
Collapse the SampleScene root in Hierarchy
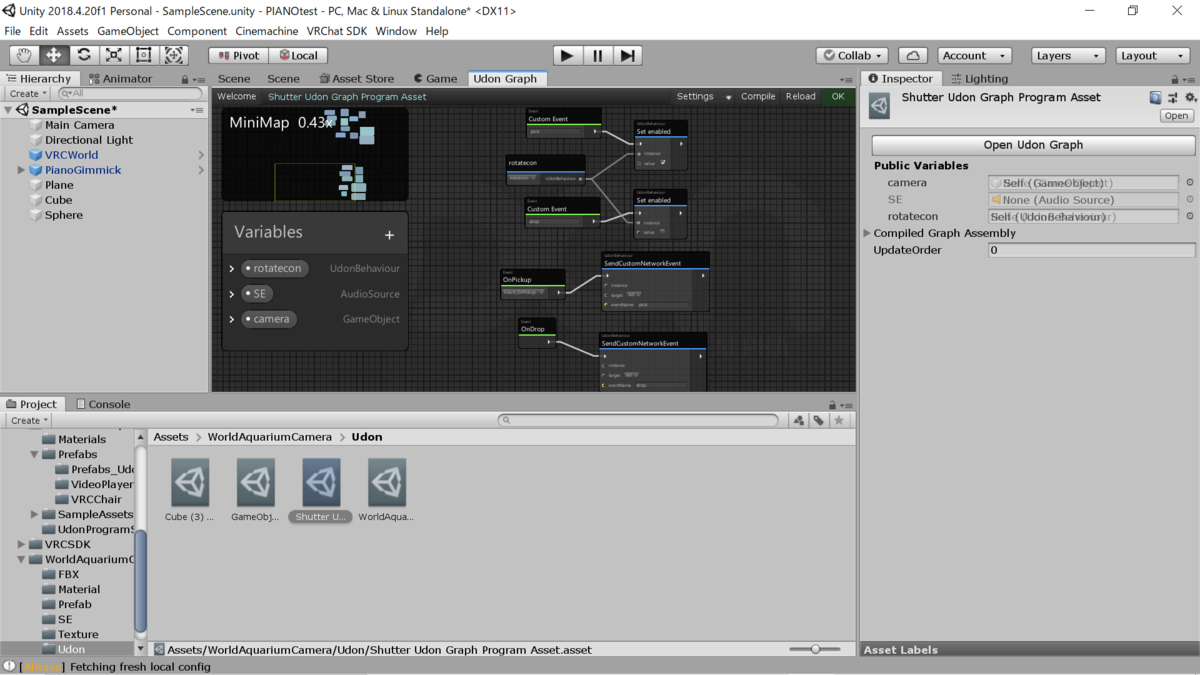pos(8,110)
